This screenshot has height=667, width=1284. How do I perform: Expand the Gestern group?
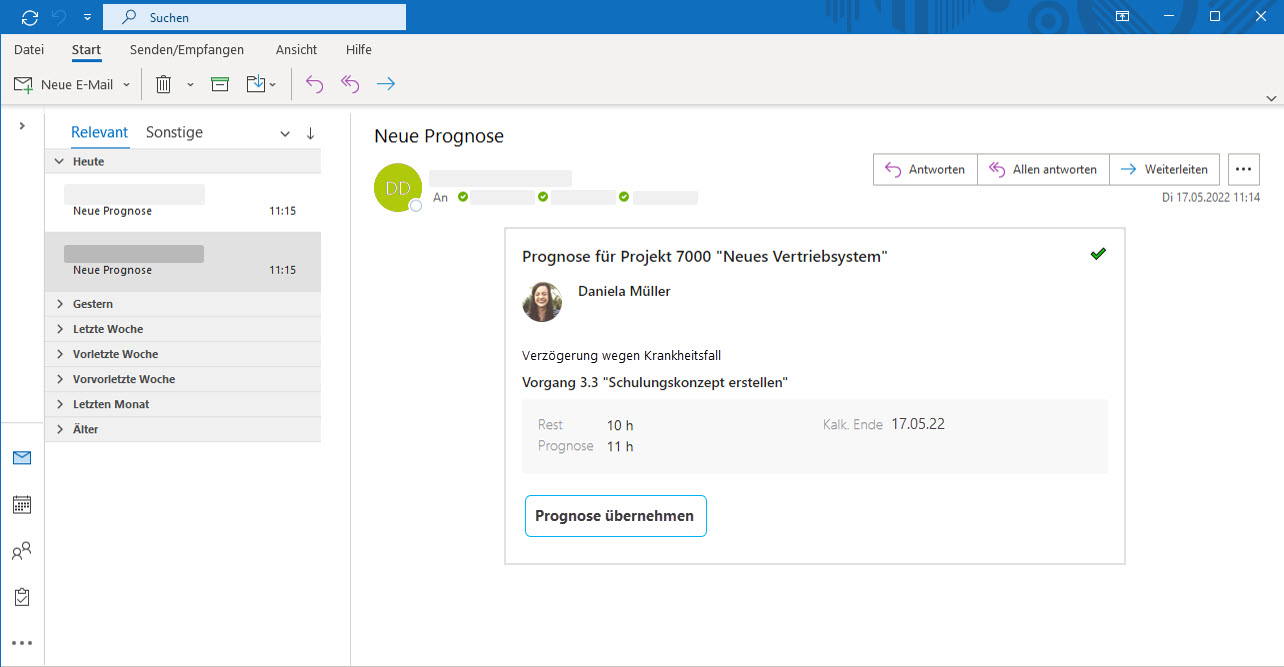(x=59, y=304)
